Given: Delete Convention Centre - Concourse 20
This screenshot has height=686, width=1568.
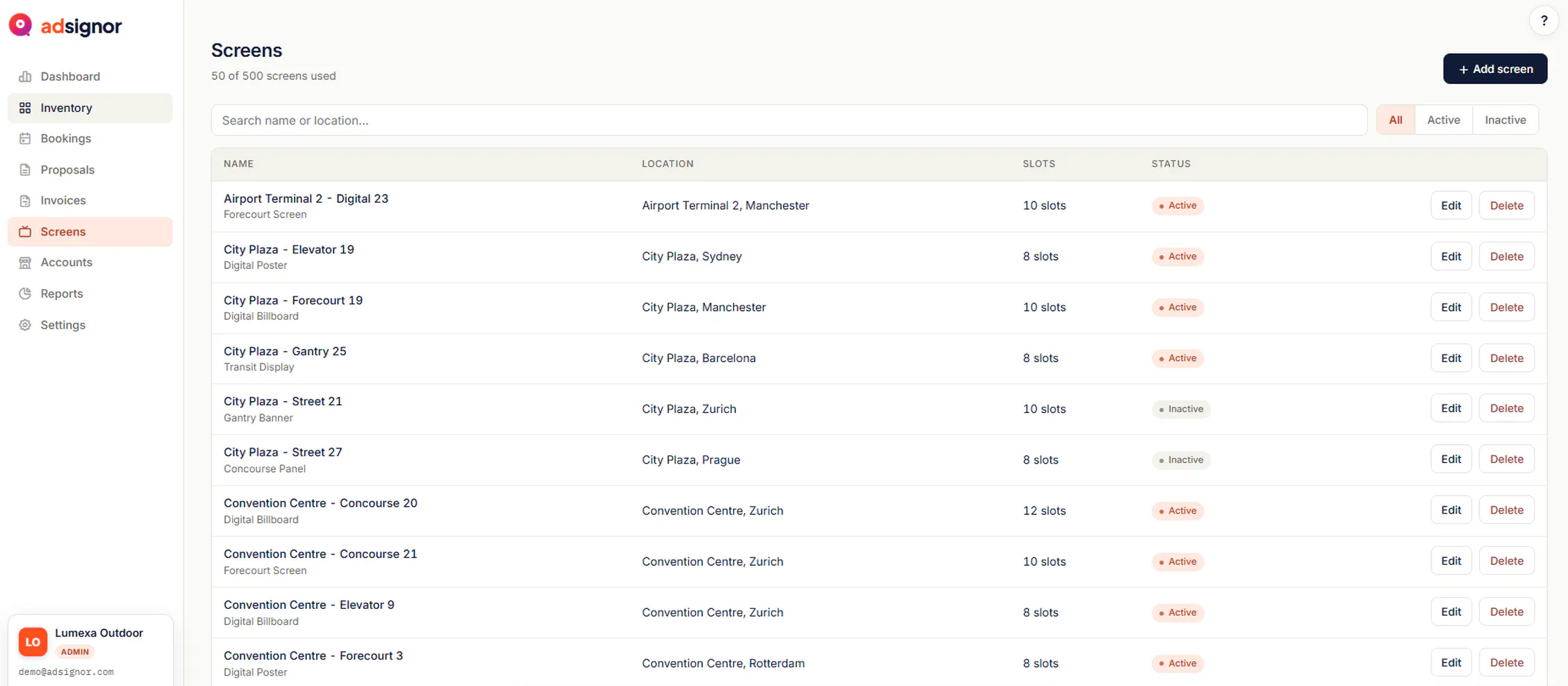Looking at the screenshot, I should [1506, 509].
